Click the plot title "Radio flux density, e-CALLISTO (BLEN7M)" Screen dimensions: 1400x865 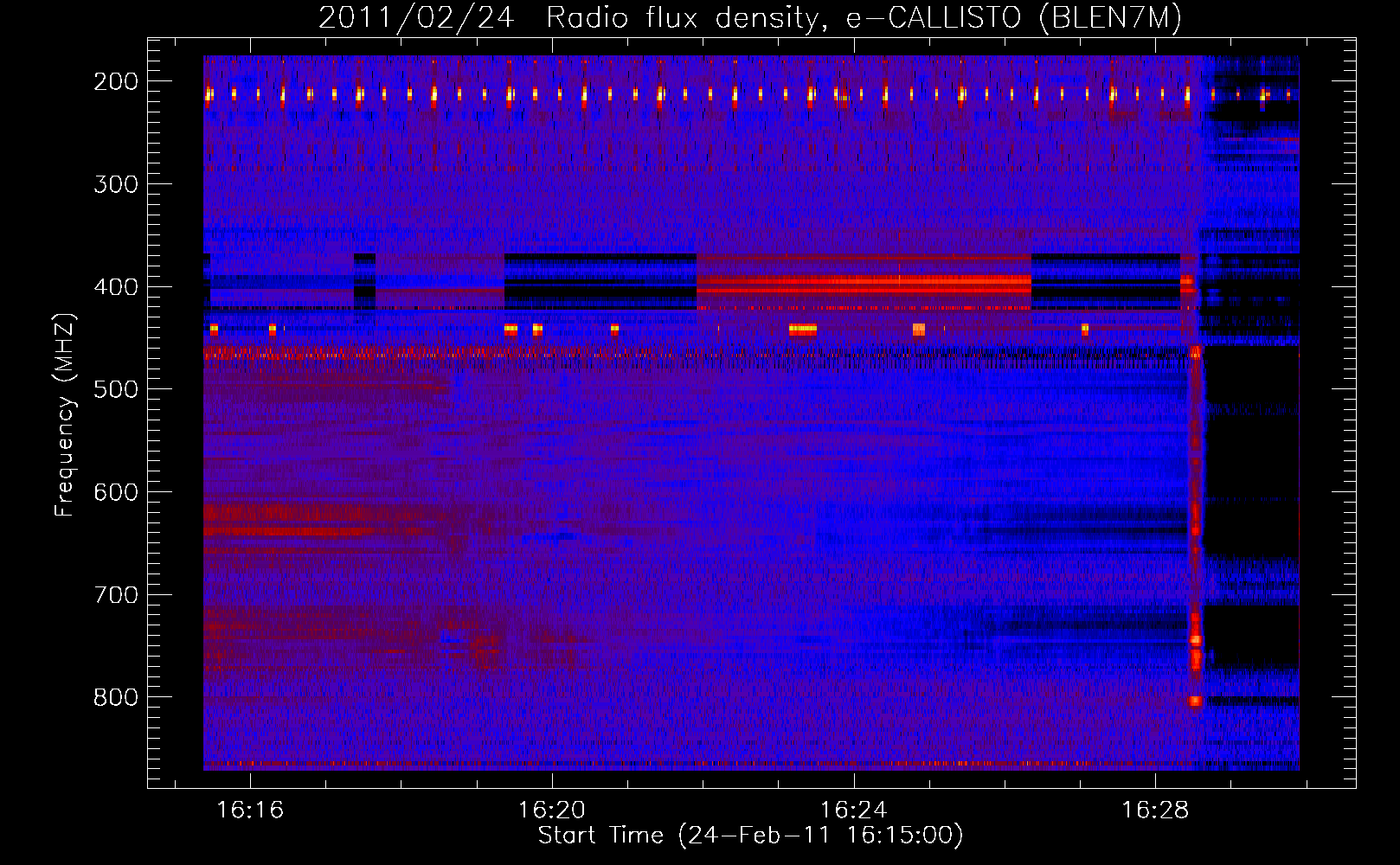click(863, 18)
